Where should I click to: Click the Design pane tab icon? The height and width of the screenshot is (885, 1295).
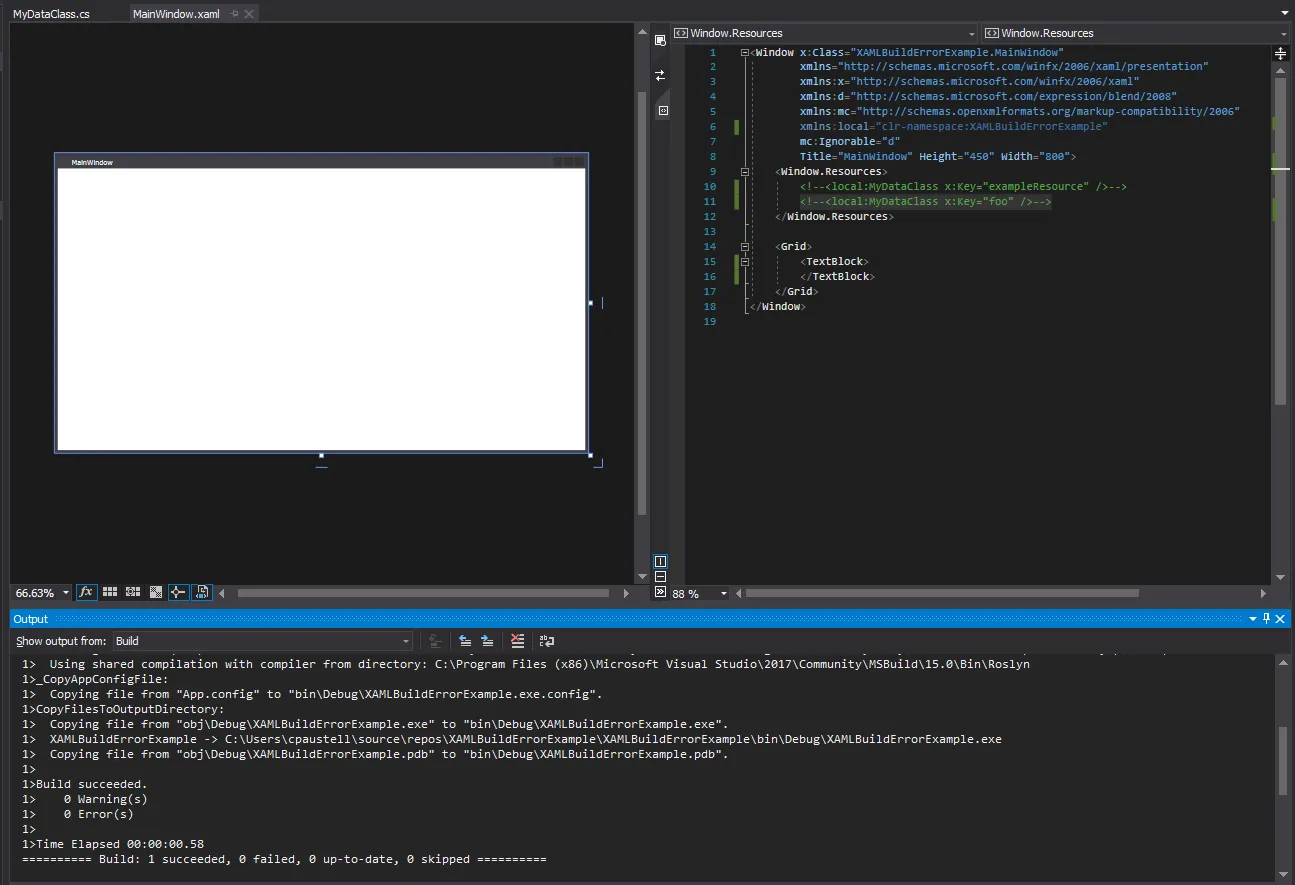coord(660,39)
